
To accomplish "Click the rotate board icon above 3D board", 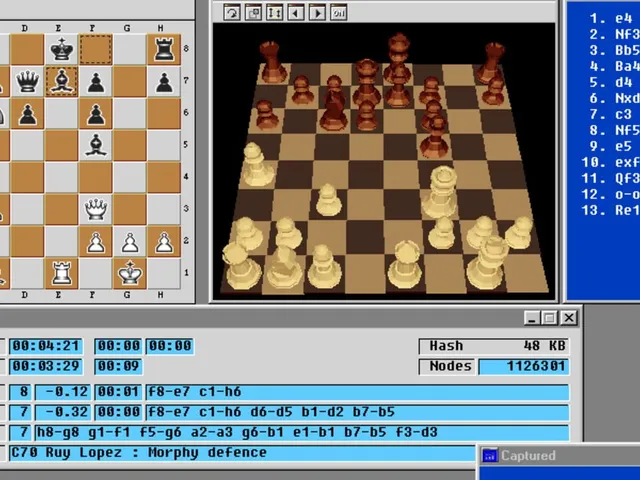I will pos(232,12).
